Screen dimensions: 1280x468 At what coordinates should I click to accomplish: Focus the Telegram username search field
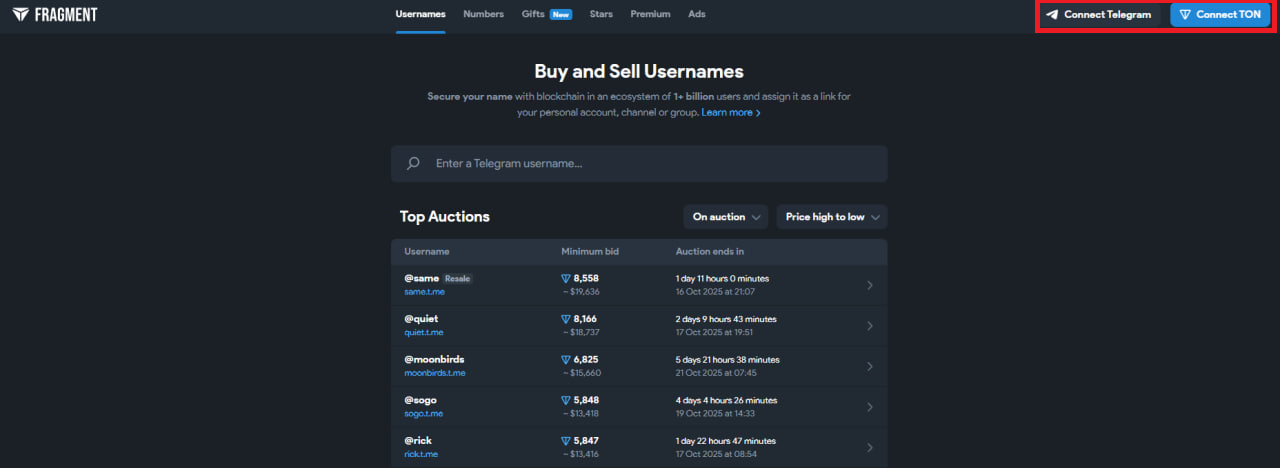(x=650, y=163)
